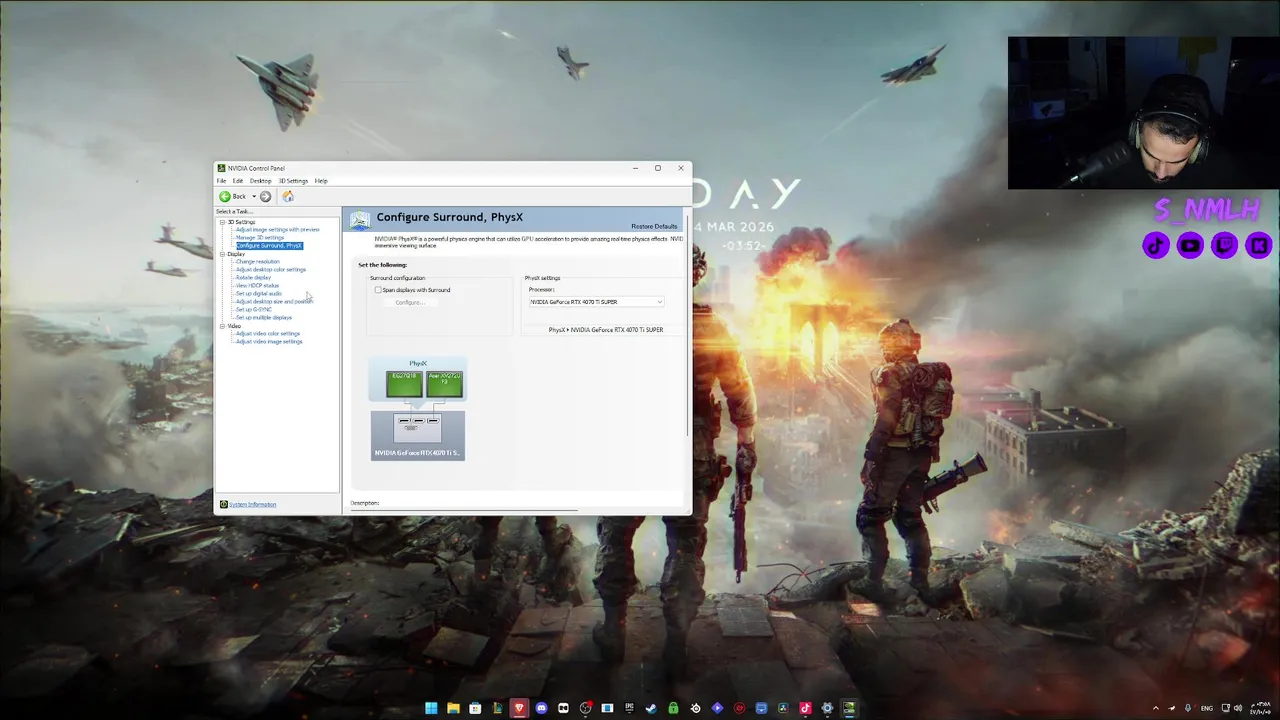Open the Windows Start menu
Image resolution: width=1280 pixels, height=720 pixels.
(431, 708)
